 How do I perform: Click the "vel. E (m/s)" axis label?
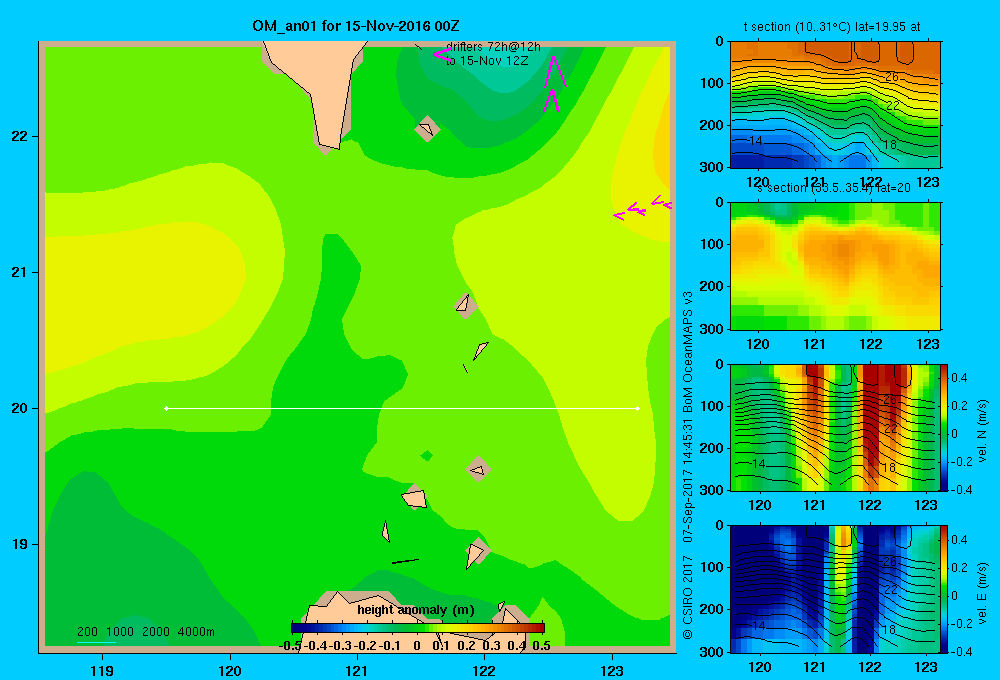[982, 592]
